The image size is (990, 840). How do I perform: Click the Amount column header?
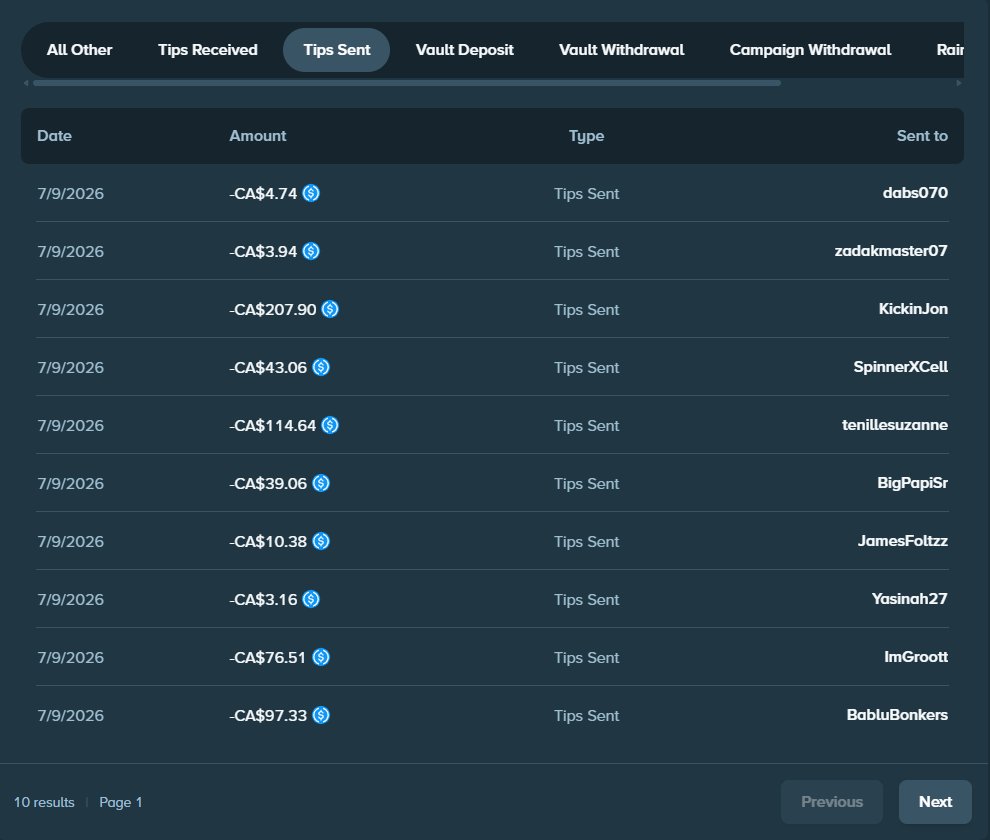258,136
